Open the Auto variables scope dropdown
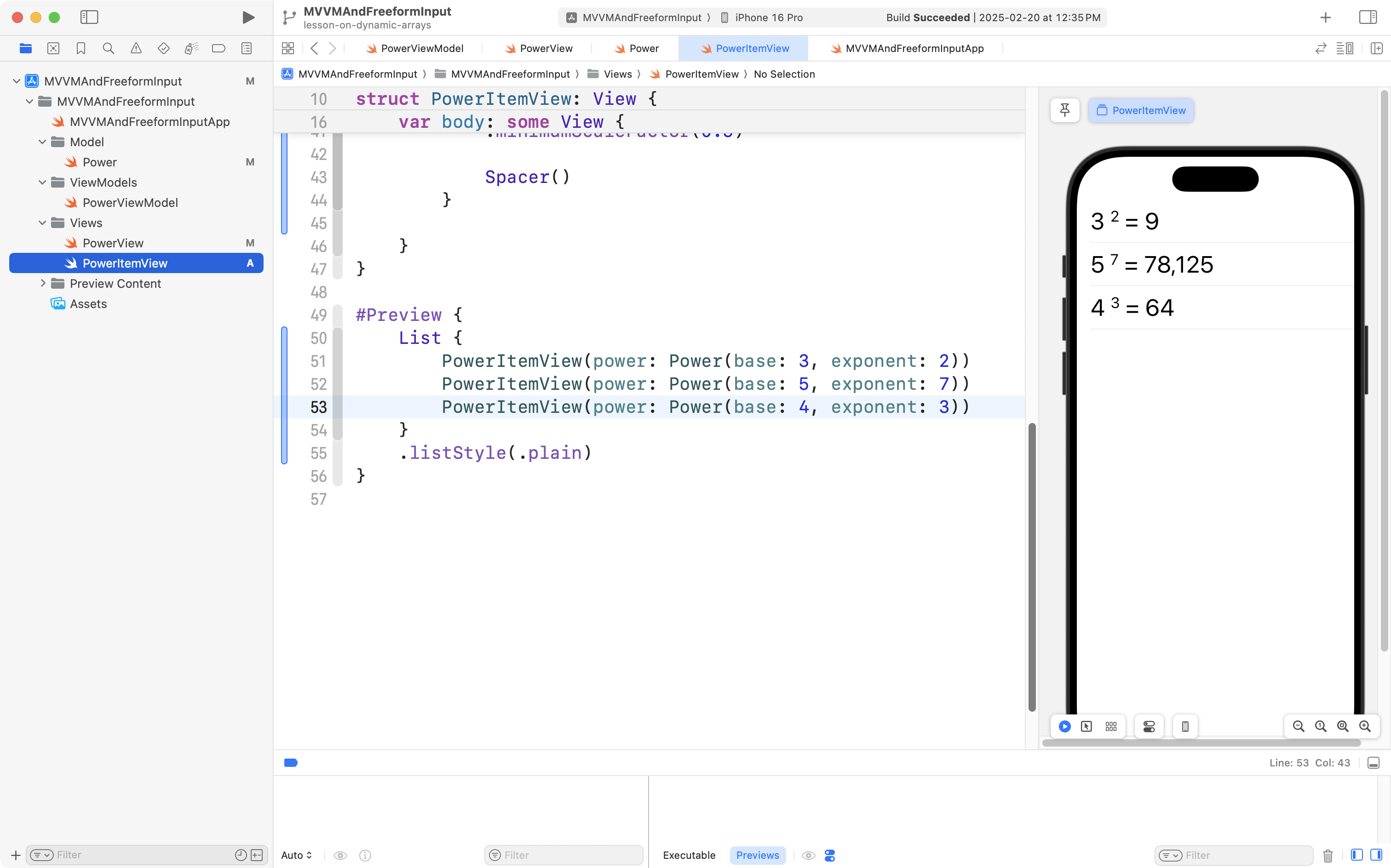Viewport: 1391px width, 868px height. 296,855
